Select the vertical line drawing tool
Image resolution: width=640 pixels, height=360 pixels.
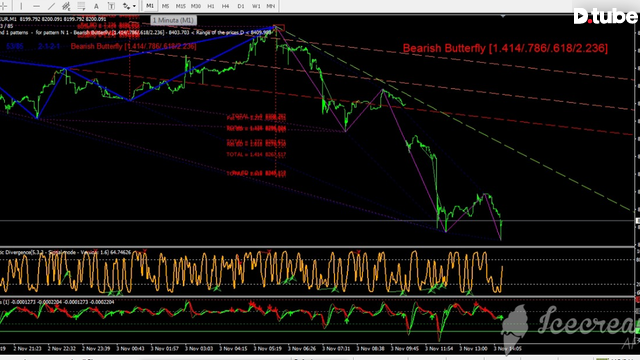point(21,6)
